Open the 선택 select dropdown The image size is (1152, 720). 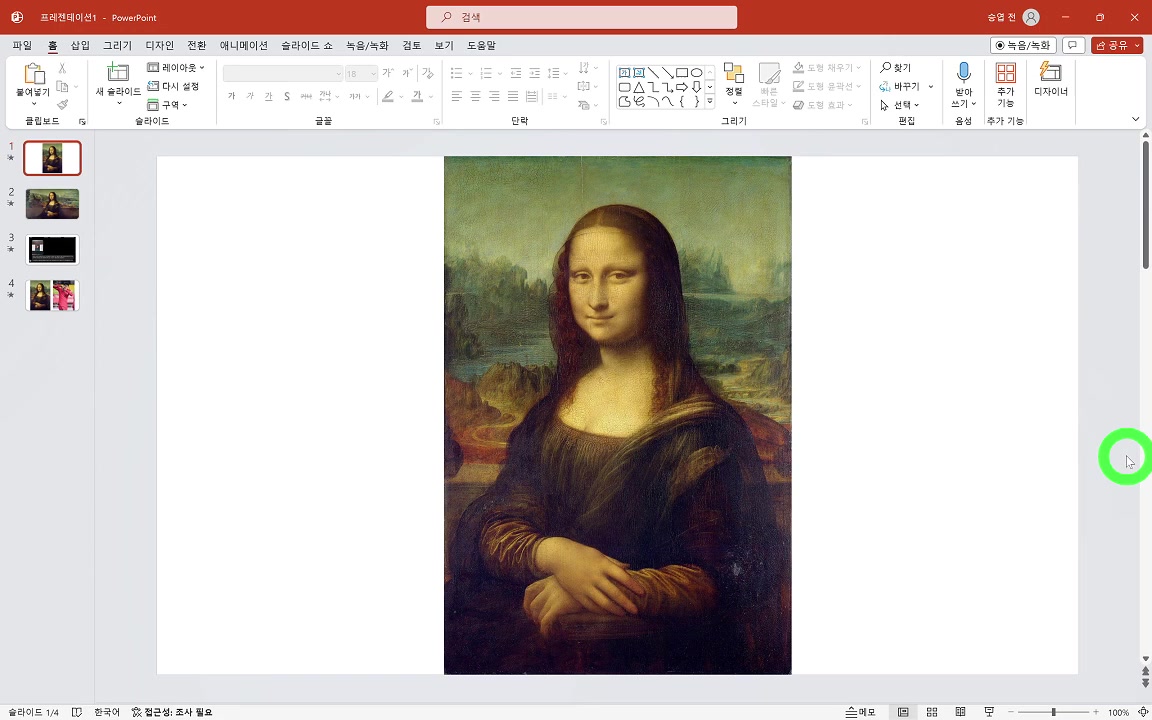tap(900, 105)
